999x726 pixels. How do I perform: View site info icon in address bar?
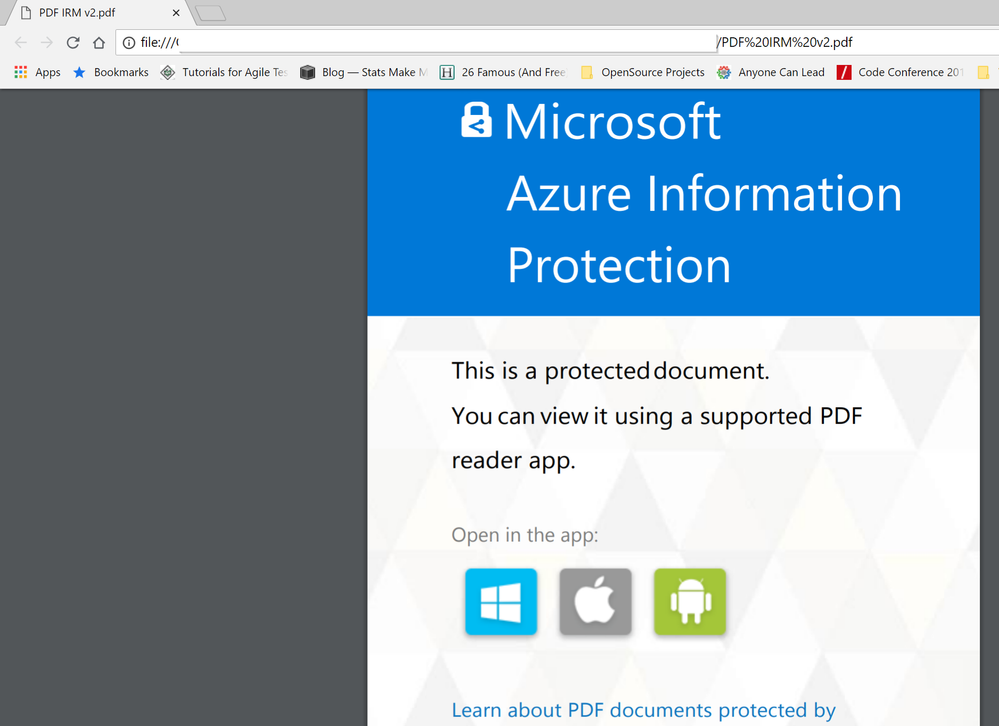(x=129, y=43)
